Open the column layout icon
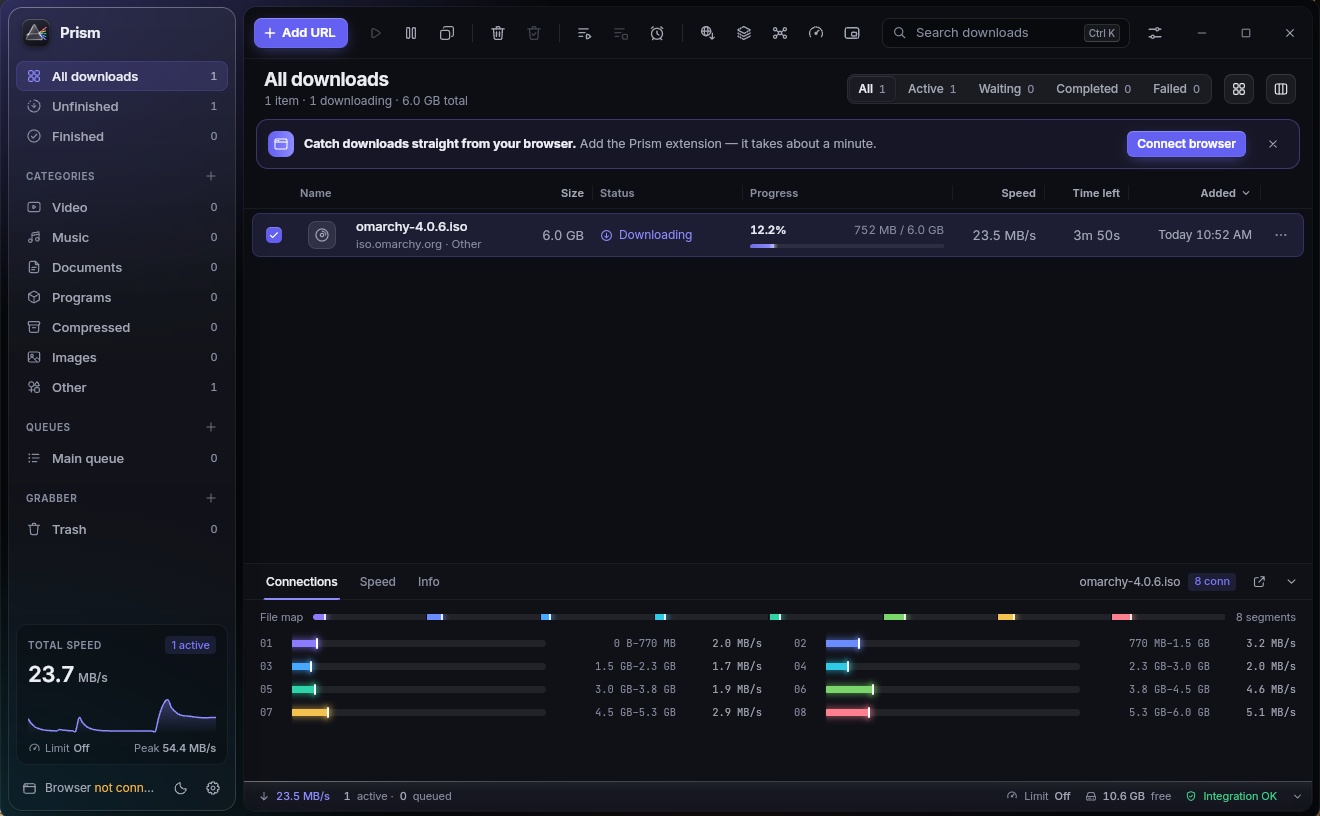 pyautogui.click(x=1281, y=89)
